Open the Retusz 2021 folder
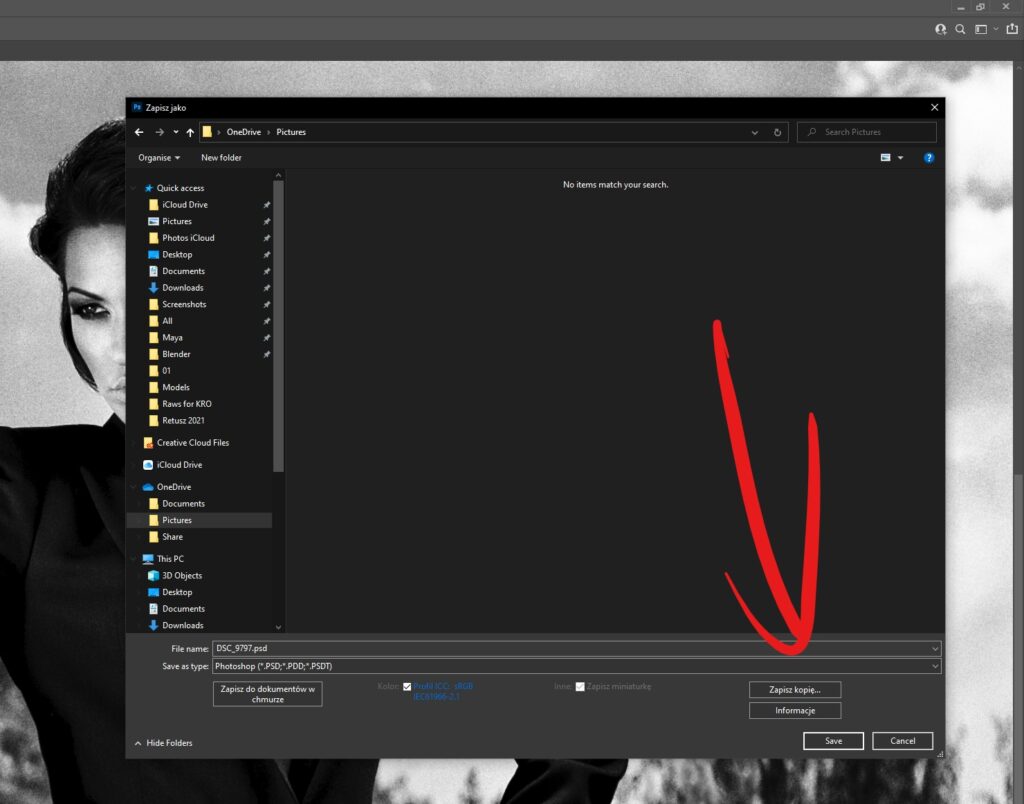Screen dimensions: 1024x804 tap(183, 421)
